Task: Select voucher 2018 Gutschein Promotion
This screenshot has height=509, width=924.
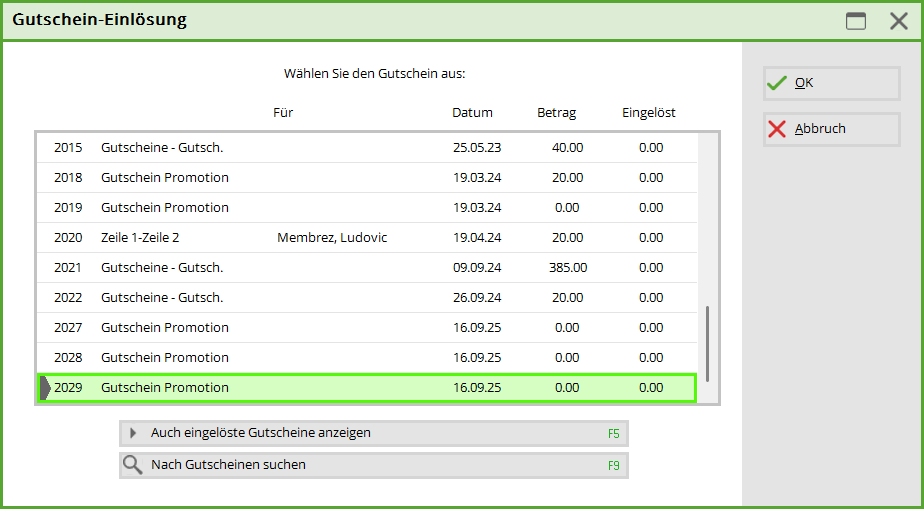Action: [x=366, y=178]
